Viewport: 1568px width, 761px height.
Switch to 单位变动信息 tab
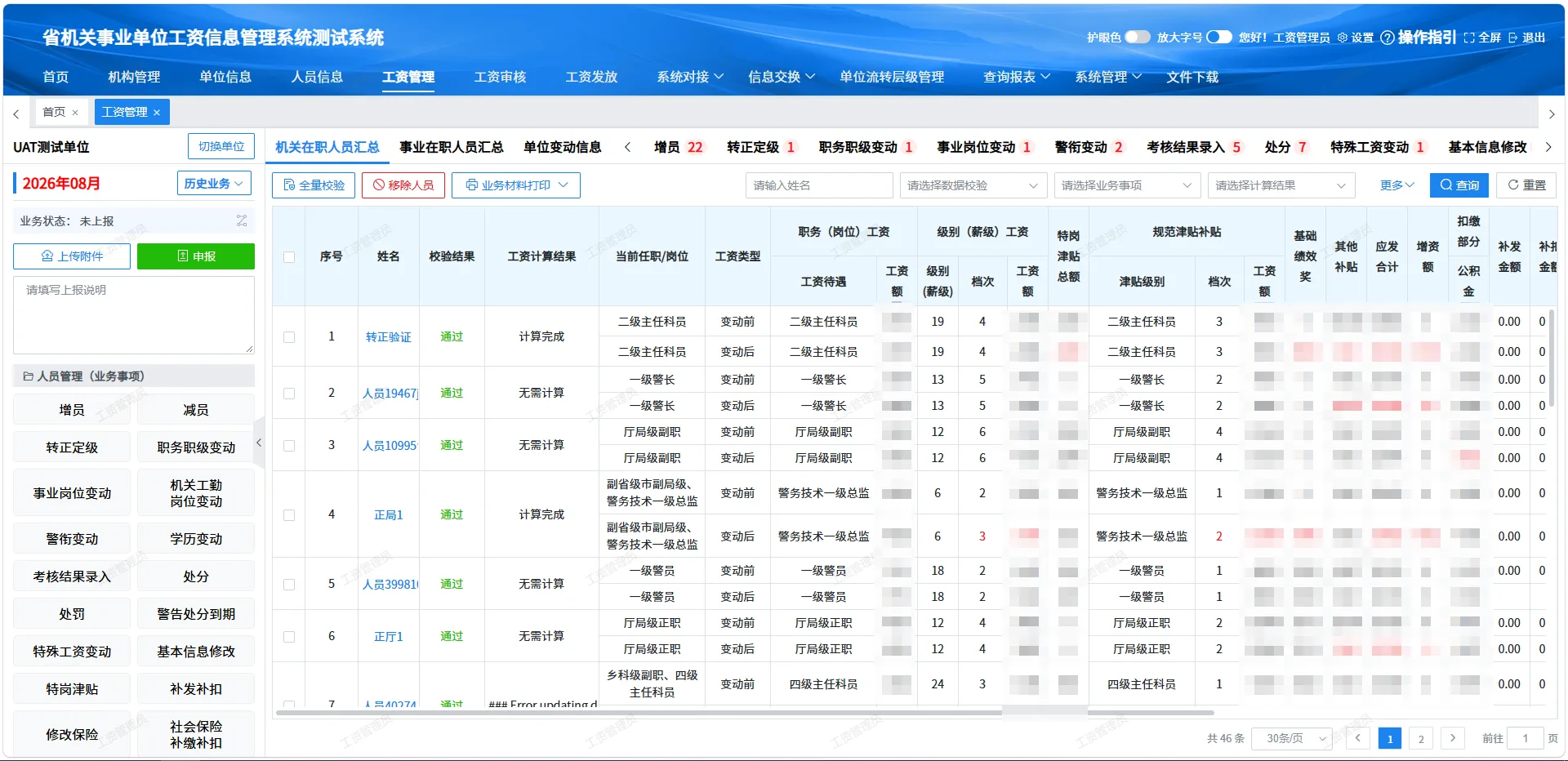pyautogui.click(x=562, y=147)
